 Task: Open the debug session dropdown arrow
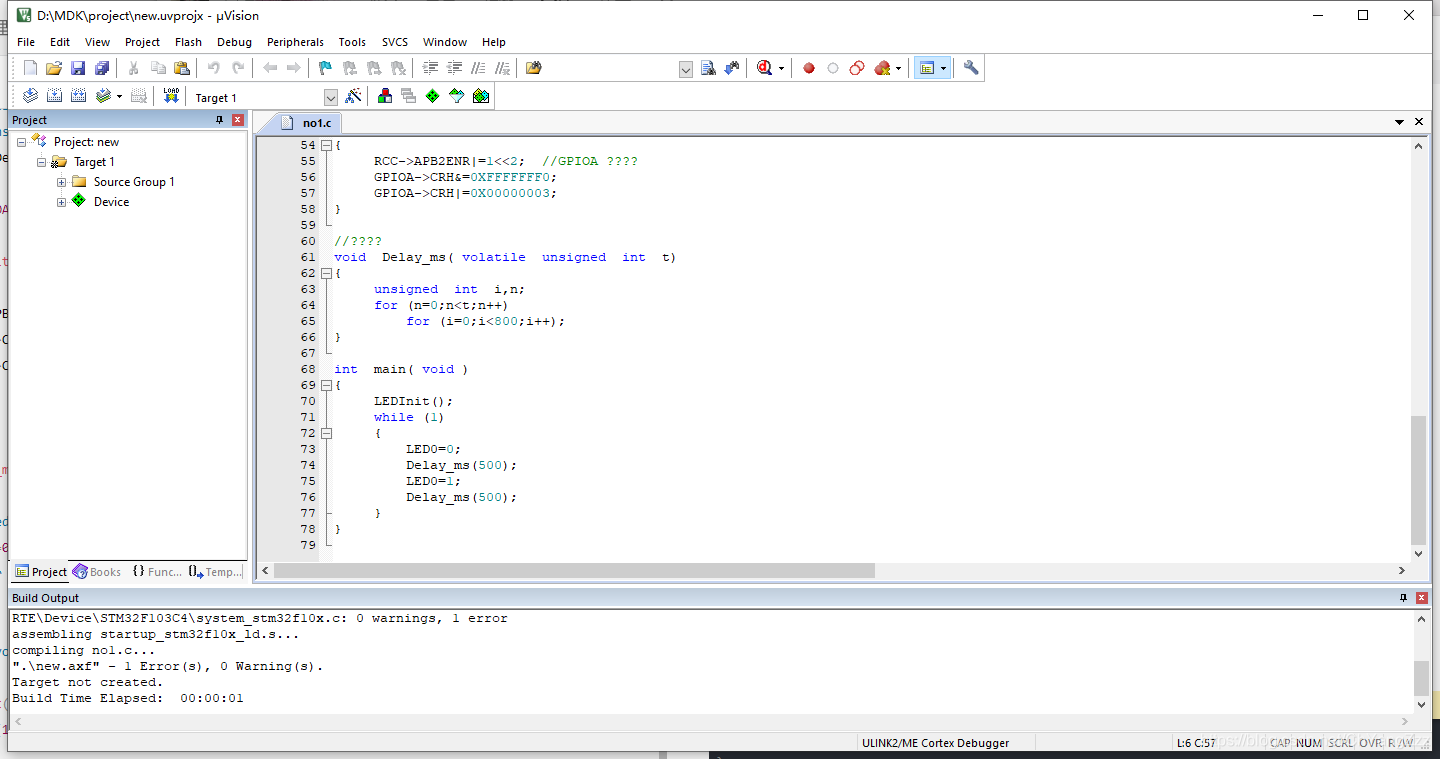[x=782, y=69]
